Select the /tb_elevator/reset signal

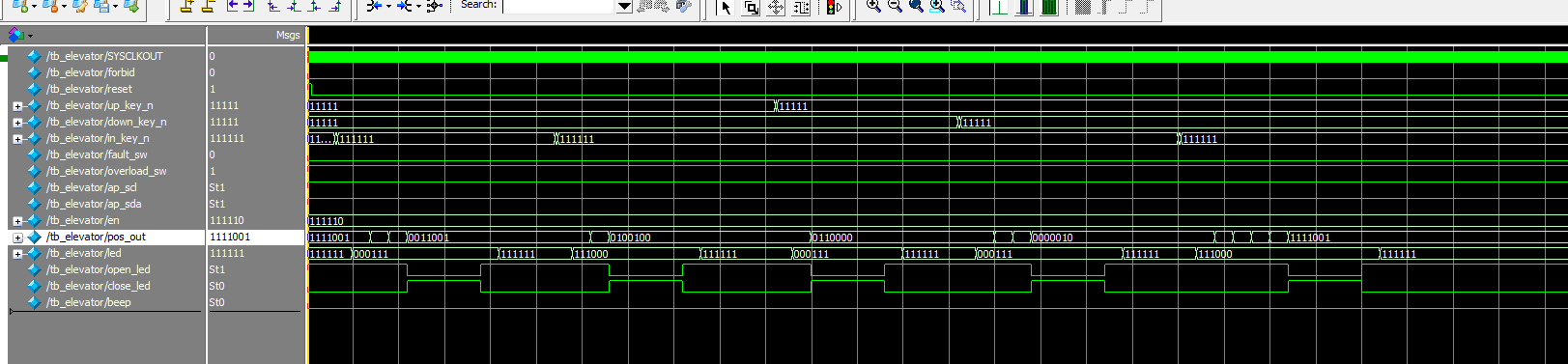tap(89, 89)
